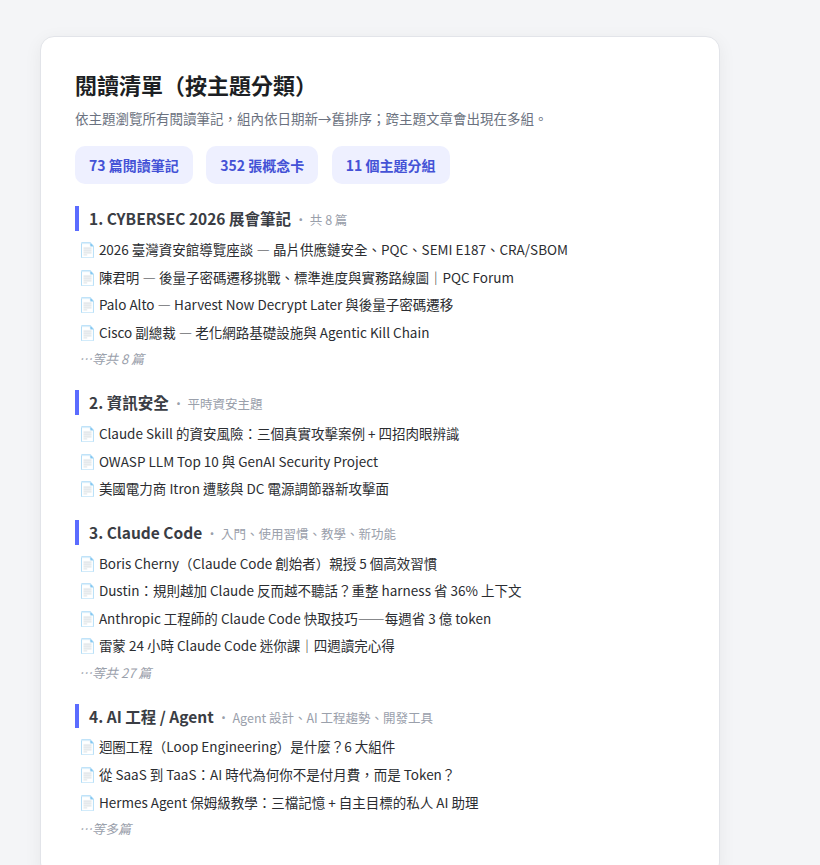Open 雷蒙 24 小時 Claude Code 迷你課 note
Viewport: 820px width, 865px height.
(x=247, y=646)
